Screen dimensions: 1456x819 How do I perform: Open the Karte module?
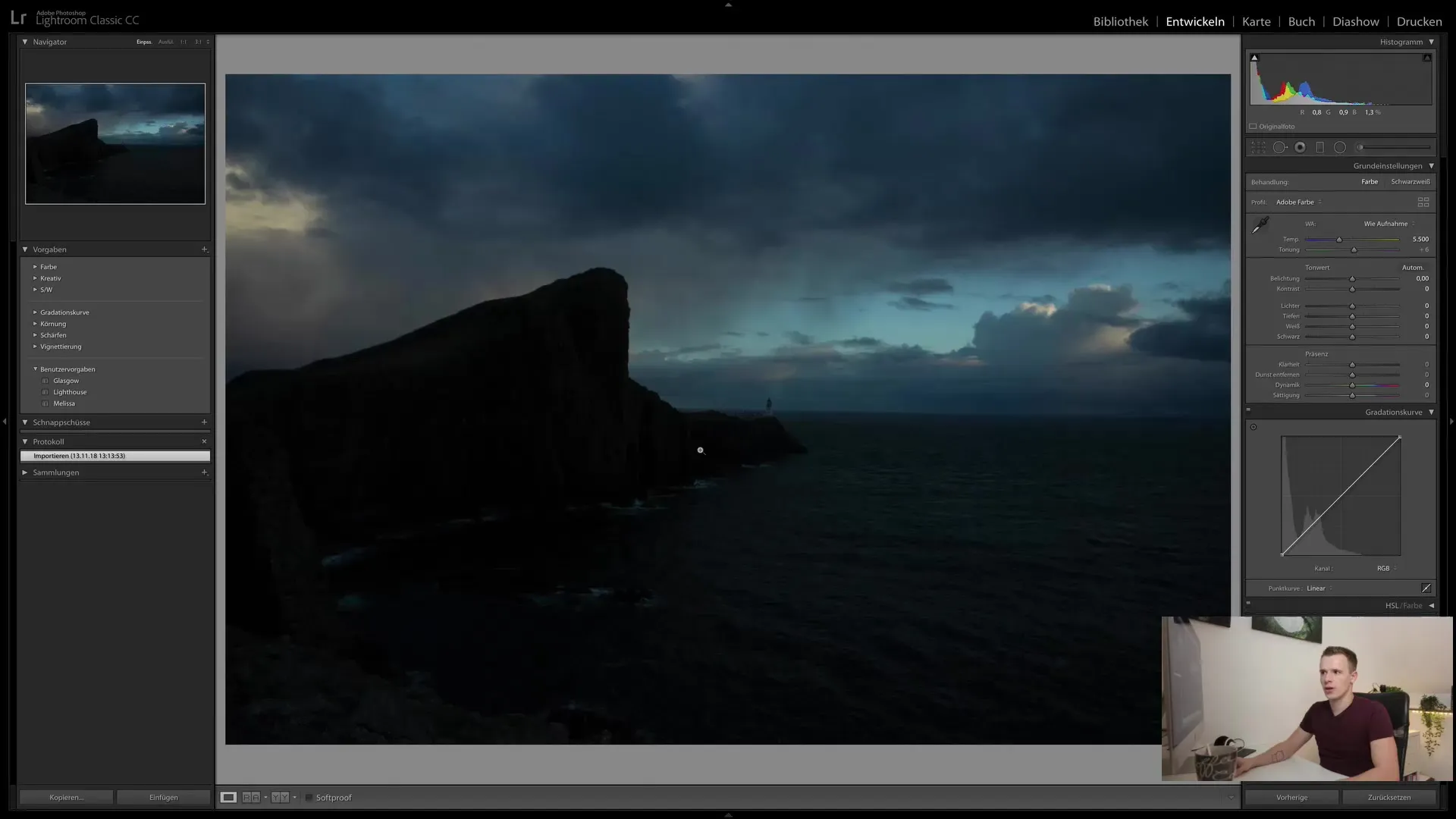click(x=1256, y=21)
